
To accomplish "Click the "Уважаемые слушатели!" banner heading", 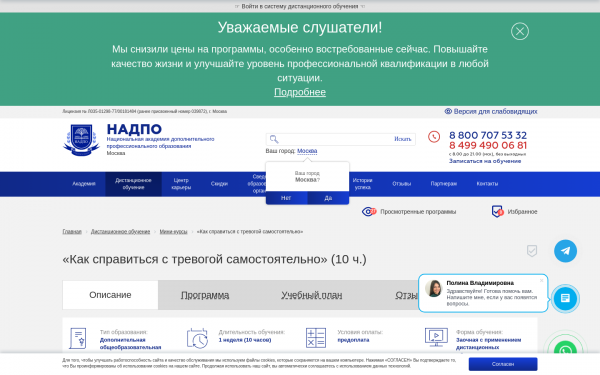I will (300, 28).
